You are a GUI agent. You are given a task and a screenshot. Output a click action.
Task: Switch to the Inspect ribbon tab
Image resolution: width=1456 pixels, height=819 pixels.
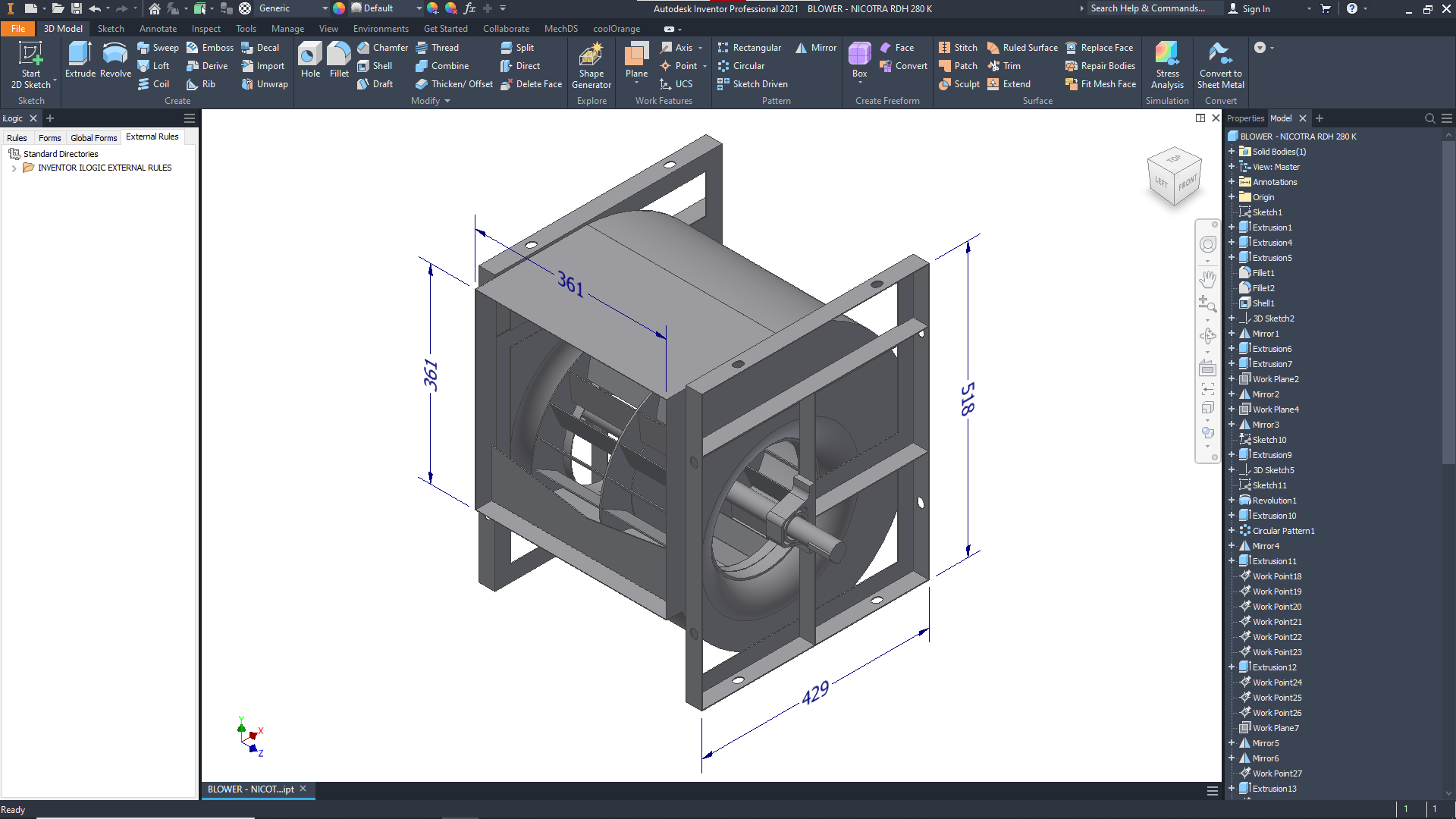206,29
